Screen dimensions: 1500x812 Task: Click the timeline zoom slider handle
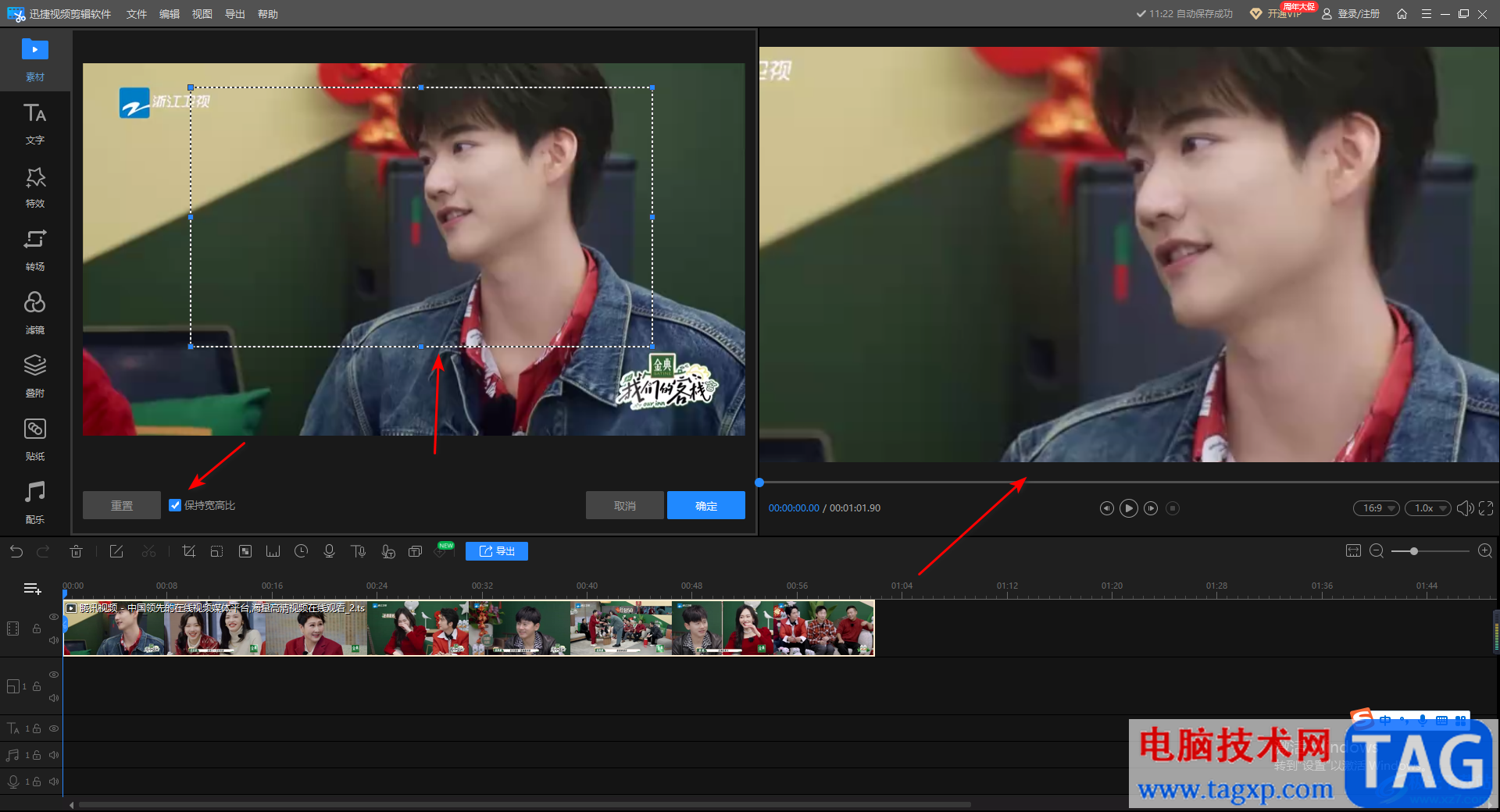(1413, 551)
